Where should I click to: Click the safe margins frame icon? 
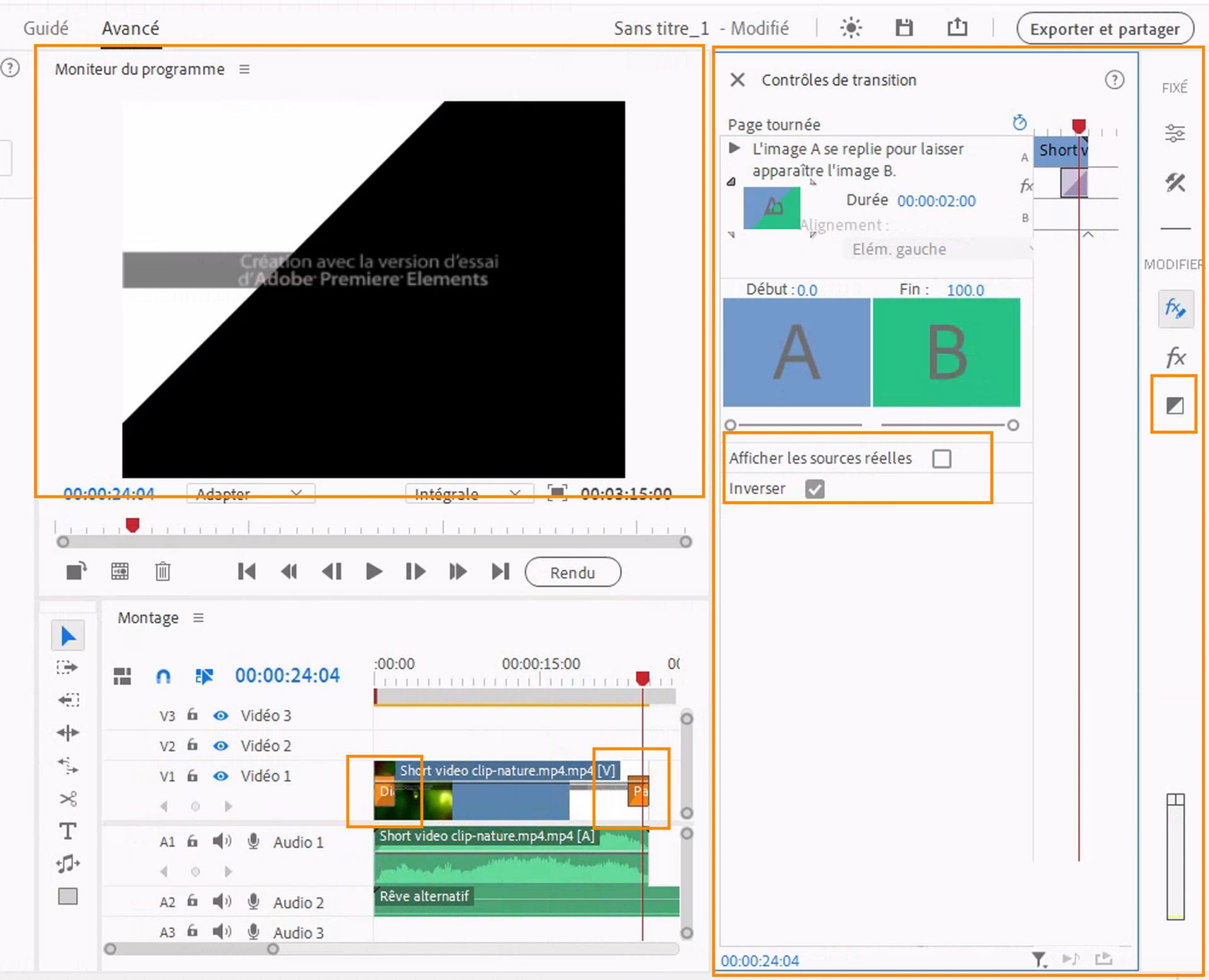coord(557,493)
